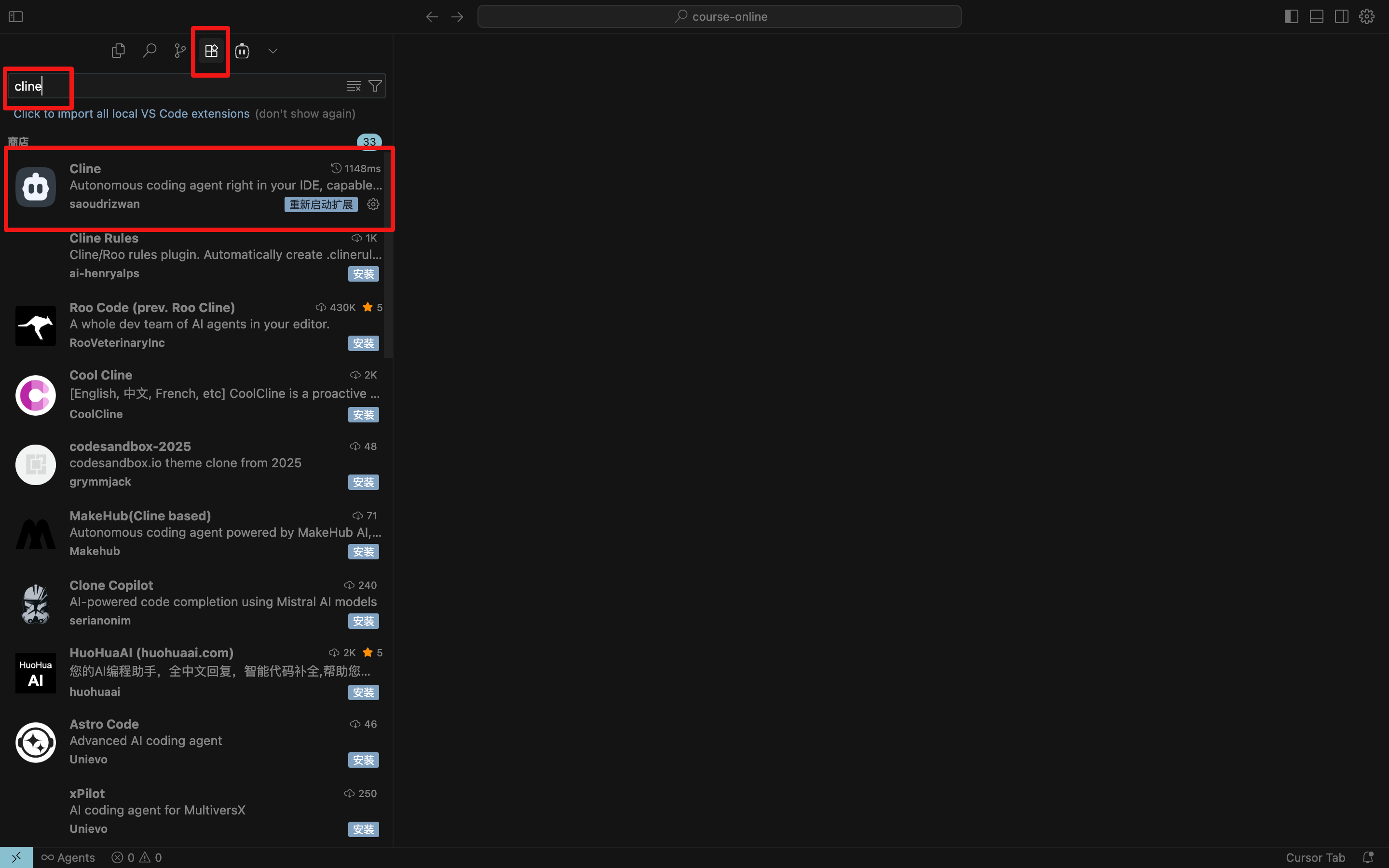Open the Clone Copilot extension title

111,585
